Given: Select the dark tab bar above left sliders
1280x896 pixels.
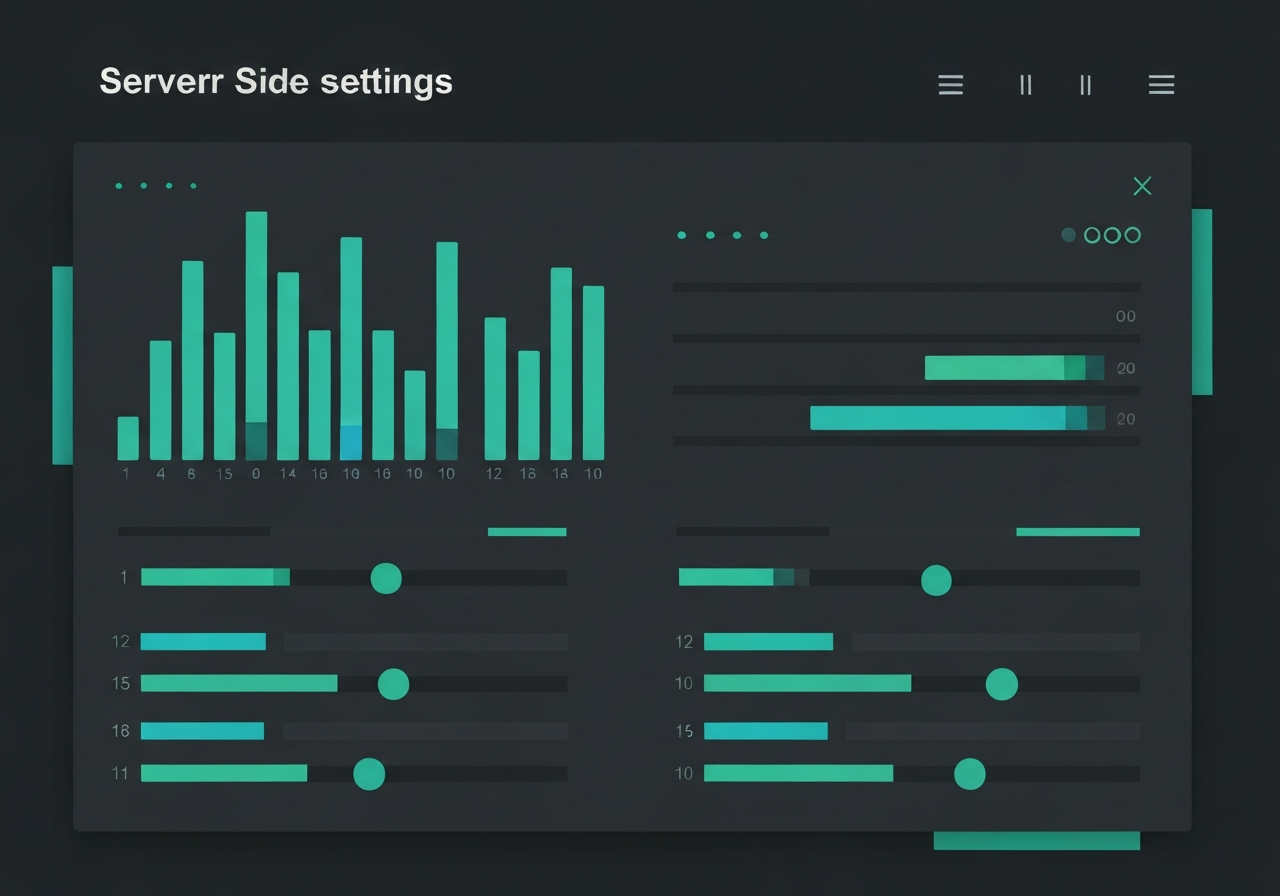Looking at the screenshot, I should pos(194,532).
